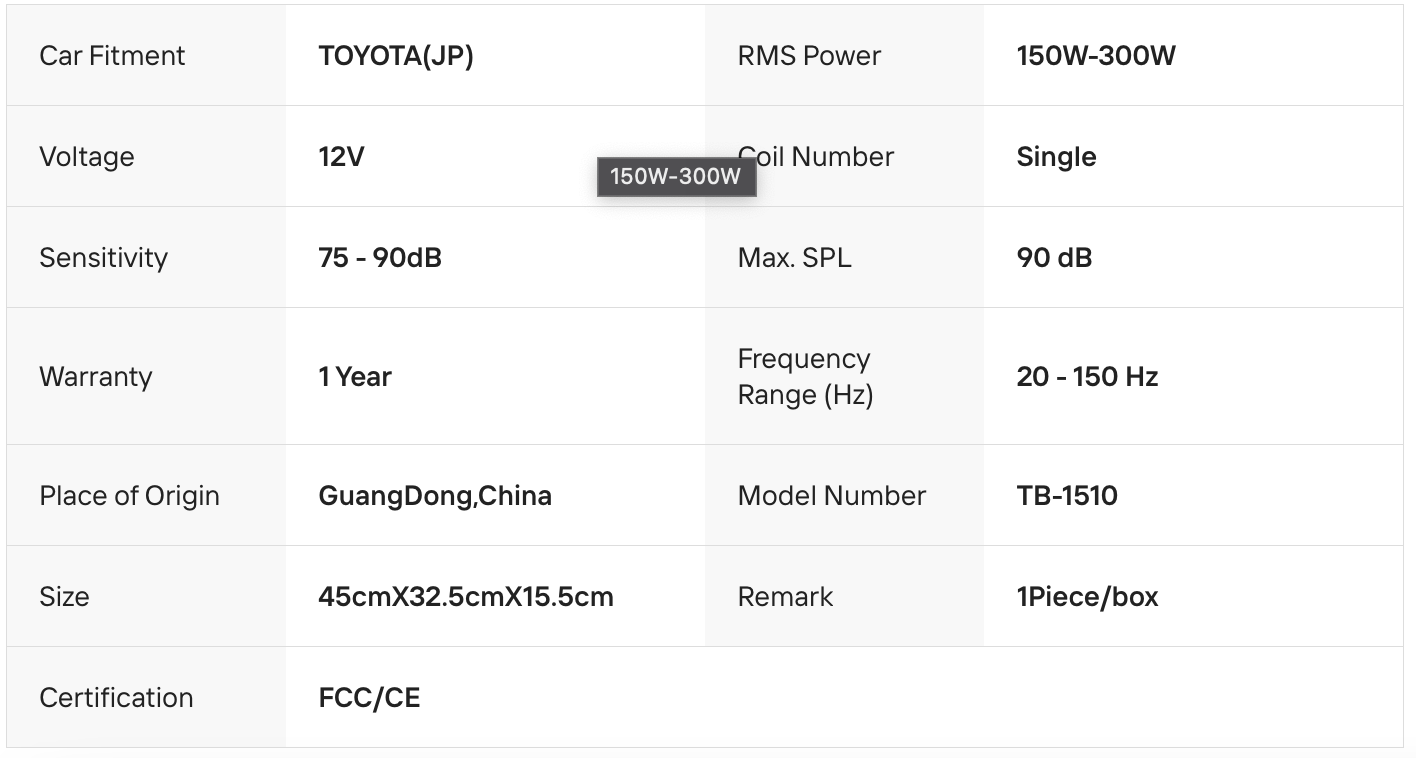Select the 1Piece/box remark value
Screen dimensions: 1416x758
pos(1087,597)
